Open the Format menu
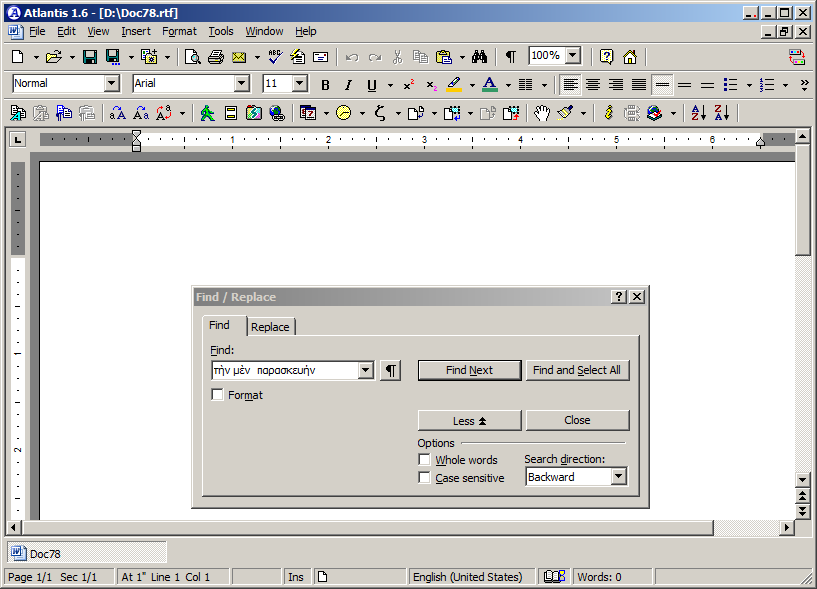817x589 pixels. [x=179, y=31]
